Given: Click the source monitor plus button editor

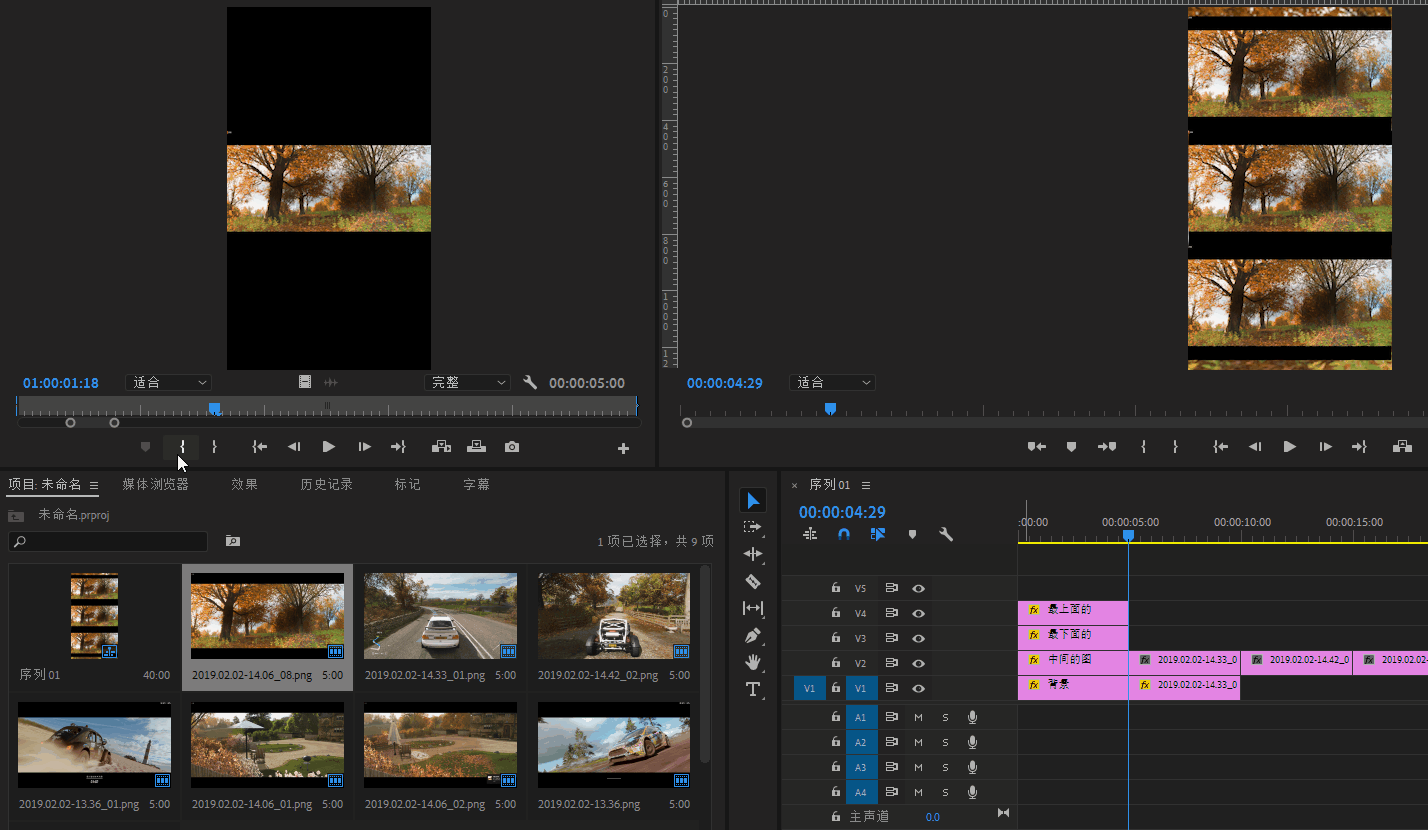Looking at the screenshot, I should click(x=623, y=449).
